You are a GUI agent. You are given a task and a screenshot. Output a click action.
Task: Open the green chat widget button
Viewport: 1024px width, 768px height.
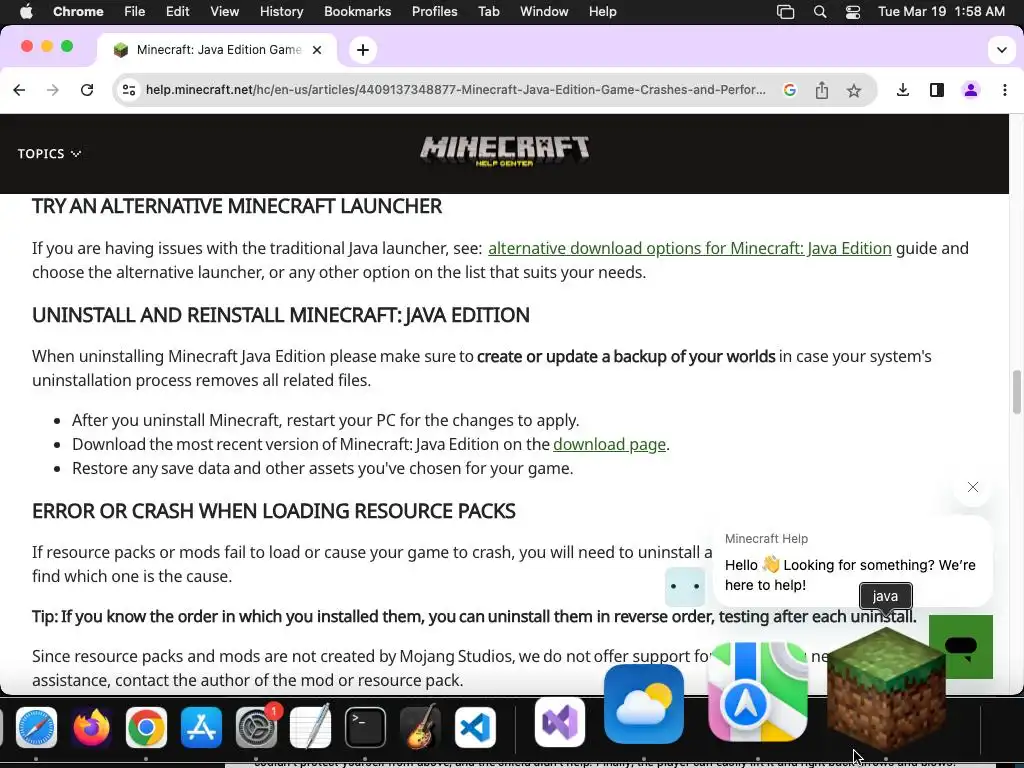[961, 647]
